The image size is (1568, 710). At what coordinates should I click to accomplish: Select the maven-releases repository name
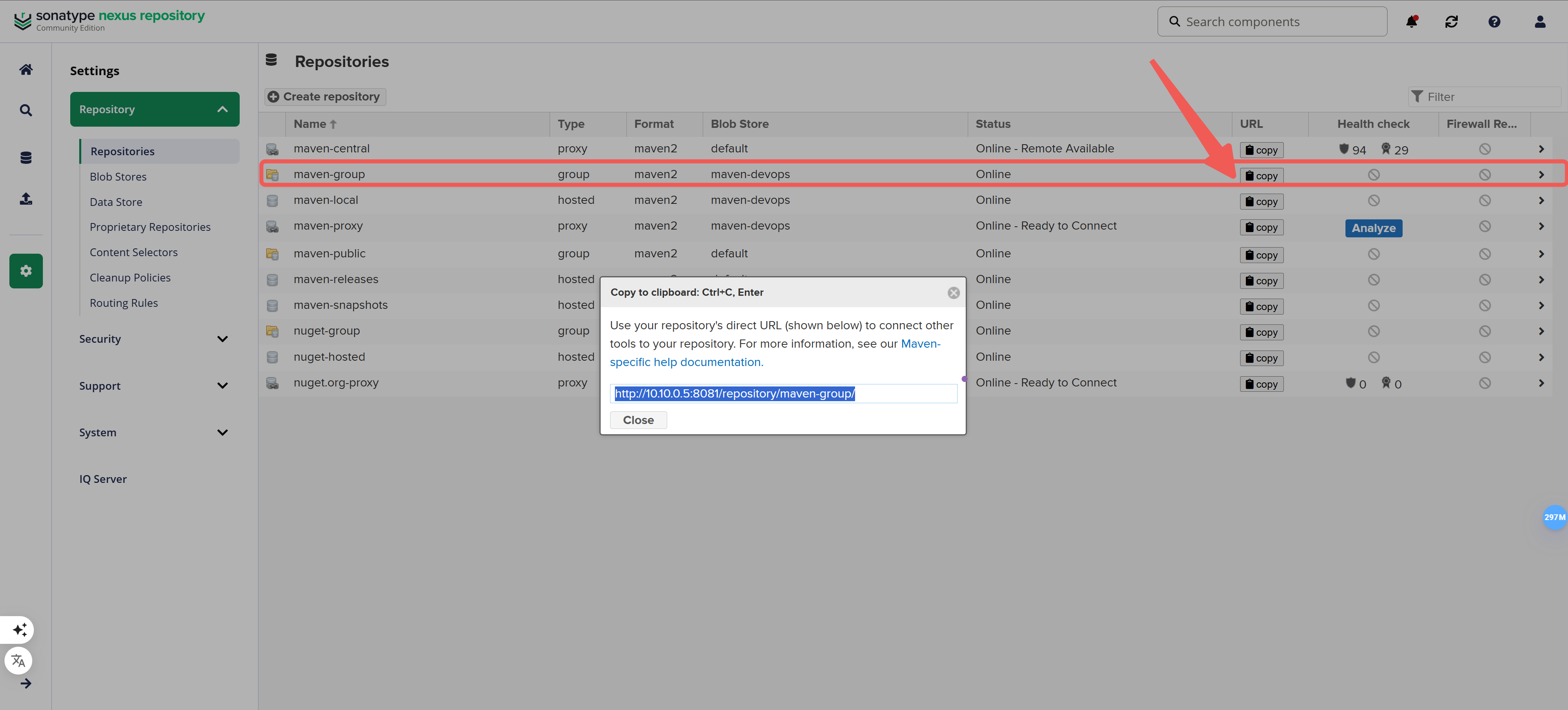(335, 279)
